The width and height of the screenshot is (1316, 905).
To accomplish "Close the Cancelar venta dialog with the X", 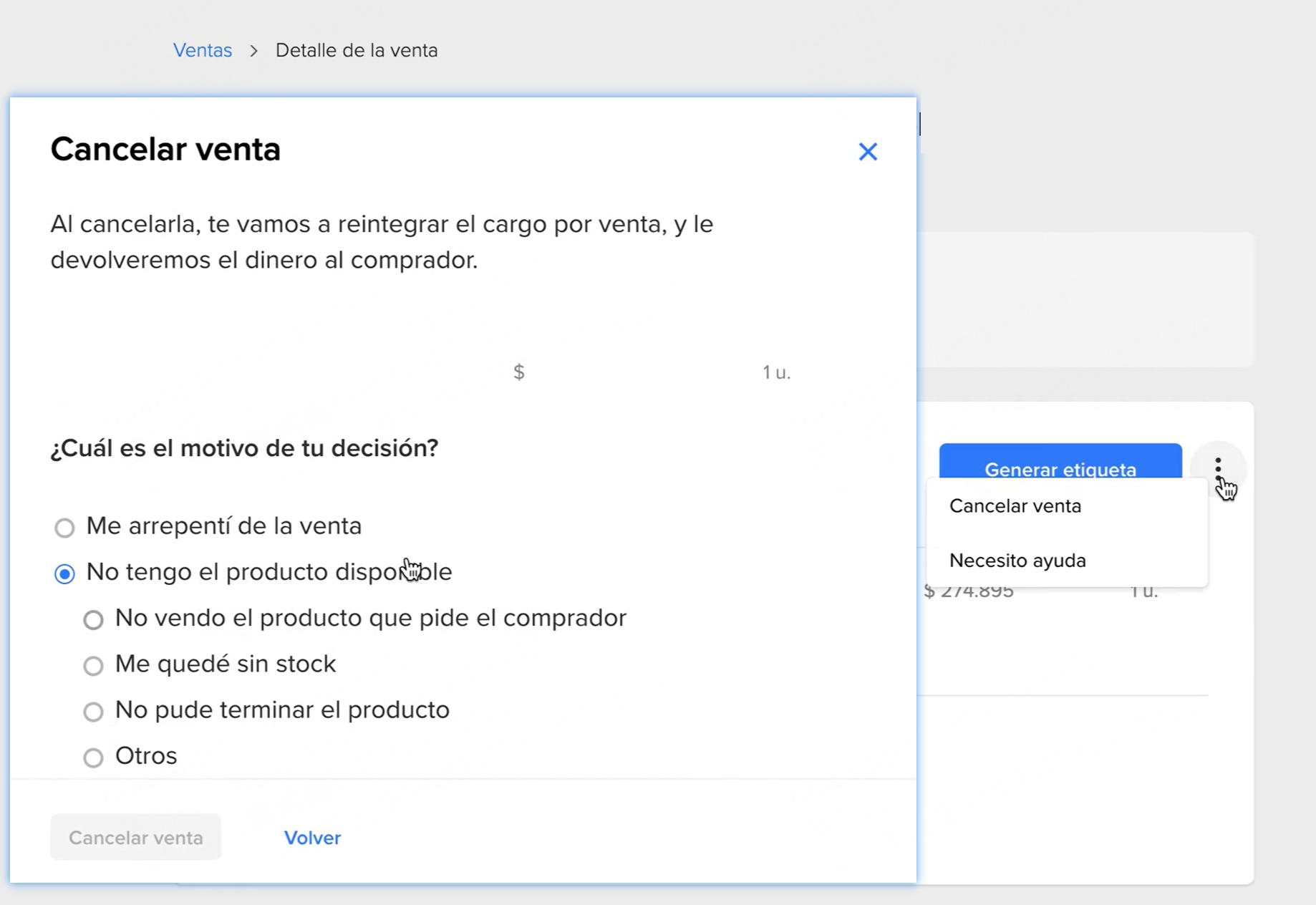I will click(868, 152).
